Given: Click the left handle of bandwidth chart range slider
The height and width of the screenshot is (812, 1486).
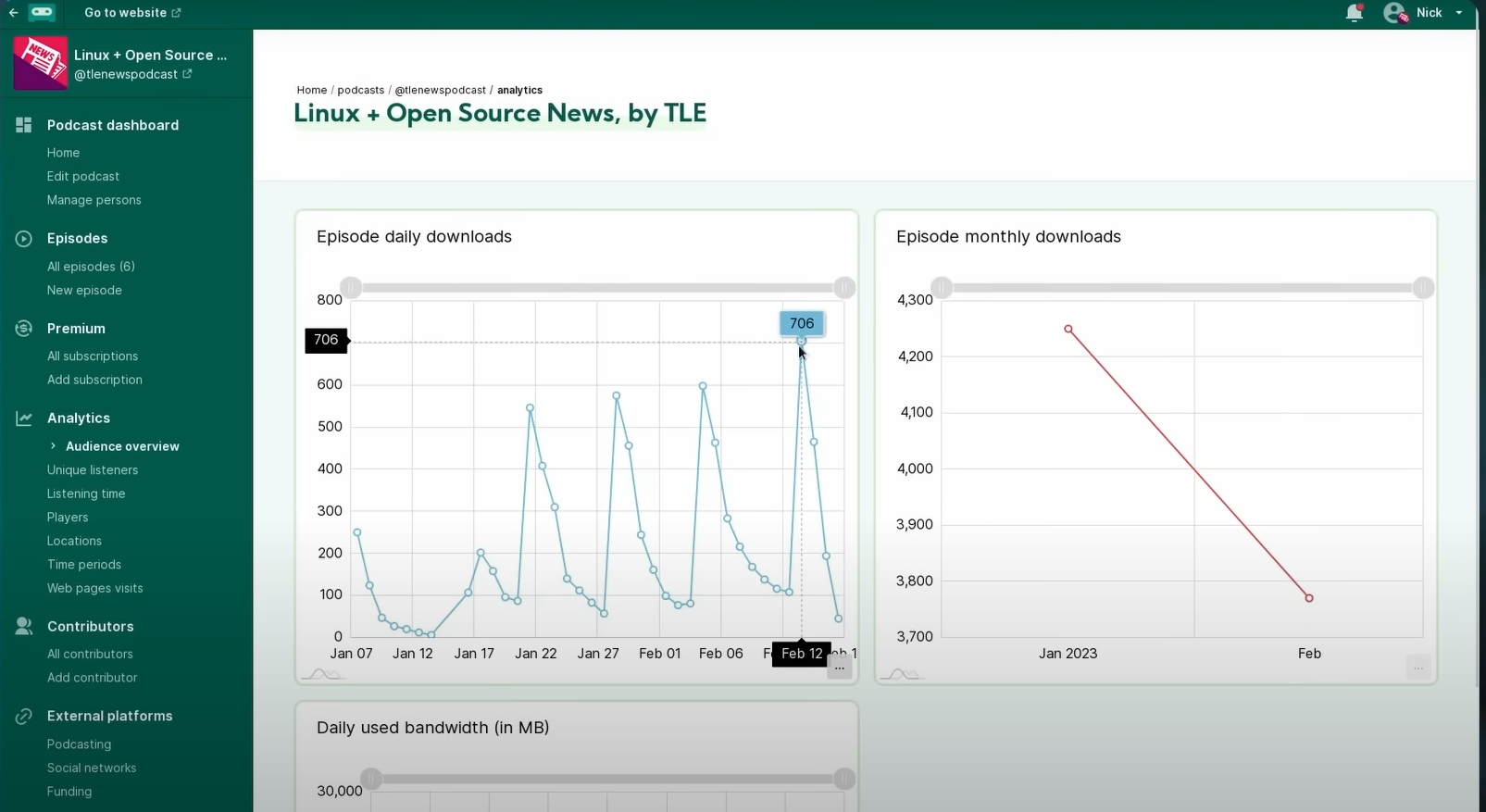Looking at the screenshot, I should click(371, 780).
